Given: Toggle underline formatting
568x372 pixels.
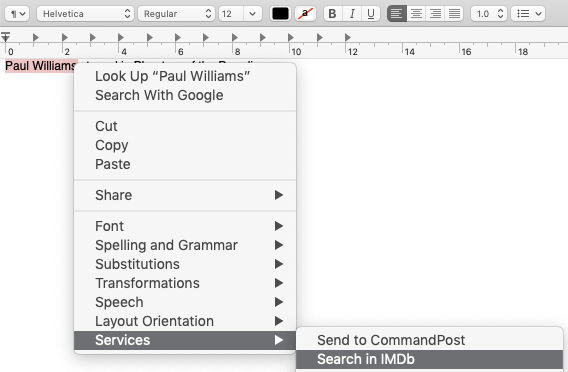Looking at the screenshot, I should [371, 14].
